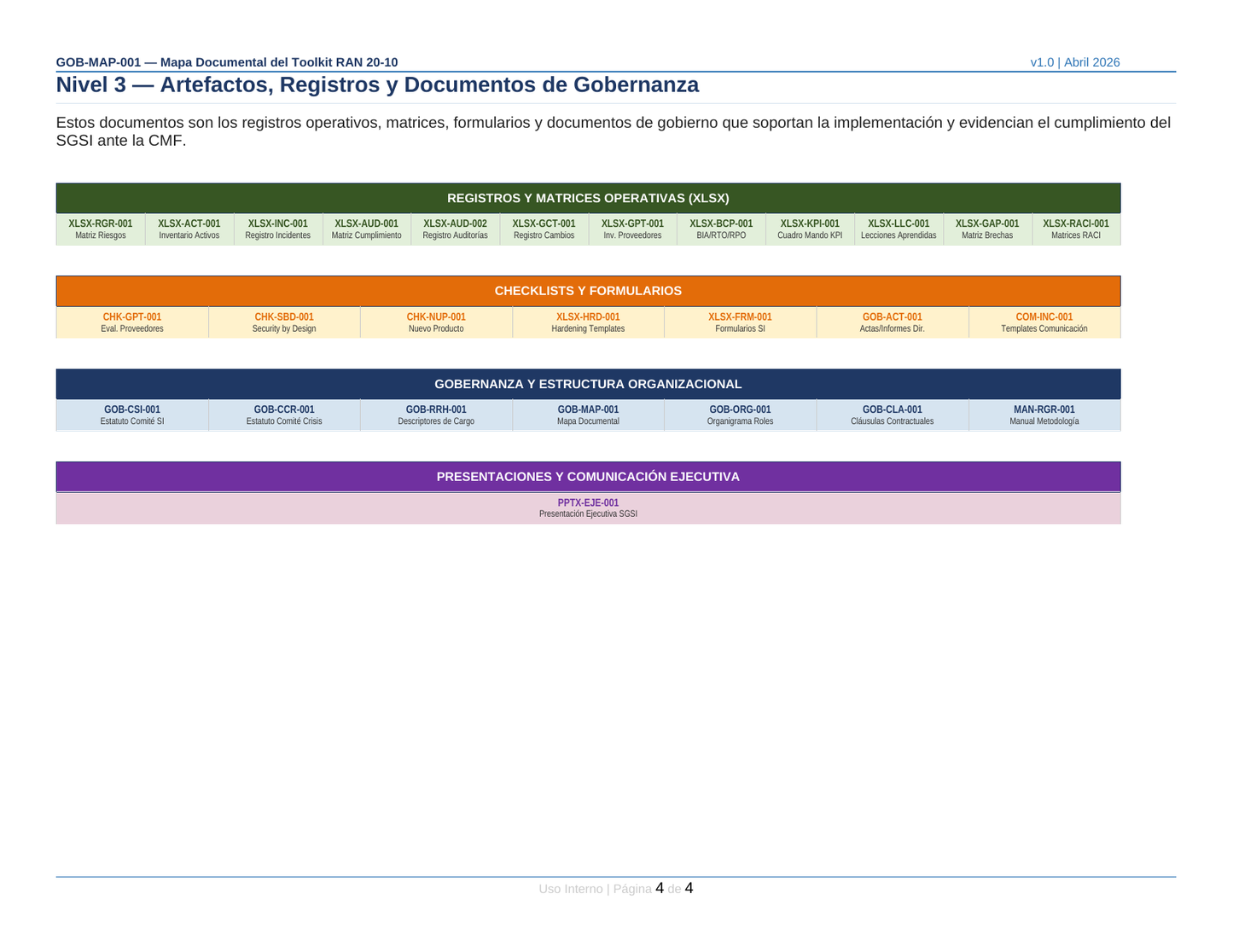The width and height of the screenshot is (1233, 952).
Task: Click PPTX-EJE-001 Presentación Ejecutiva SGSI cell
Action: 588,508
